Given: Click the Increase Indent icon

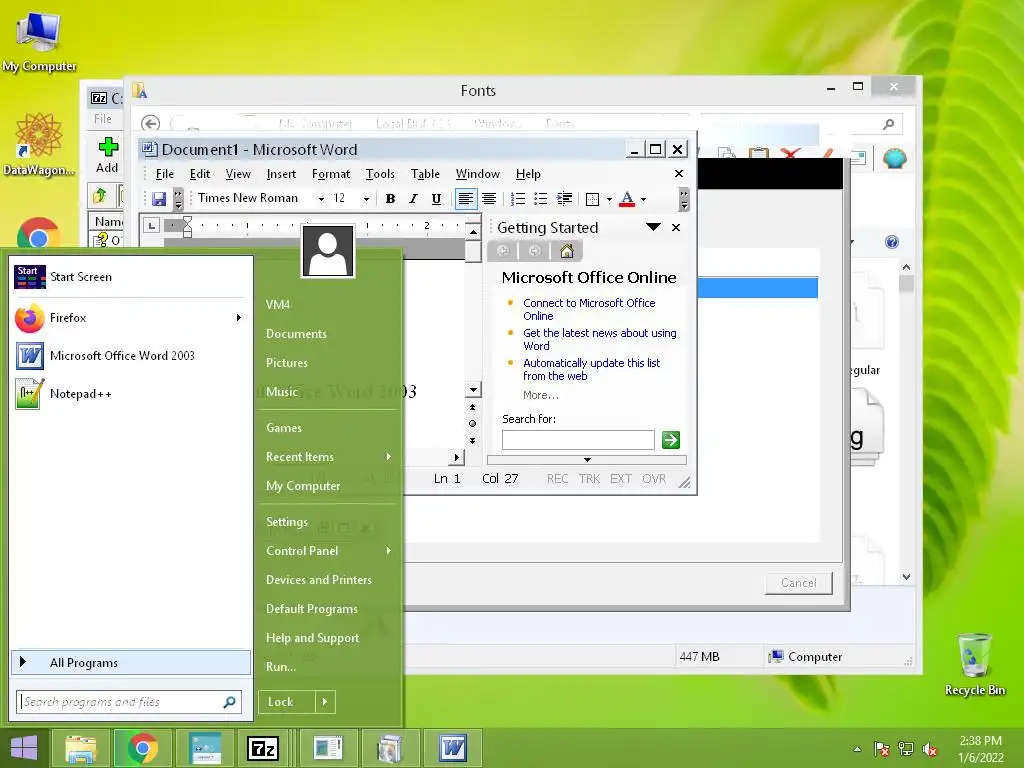Looking at the screenshot, I should tap(564, 199).
